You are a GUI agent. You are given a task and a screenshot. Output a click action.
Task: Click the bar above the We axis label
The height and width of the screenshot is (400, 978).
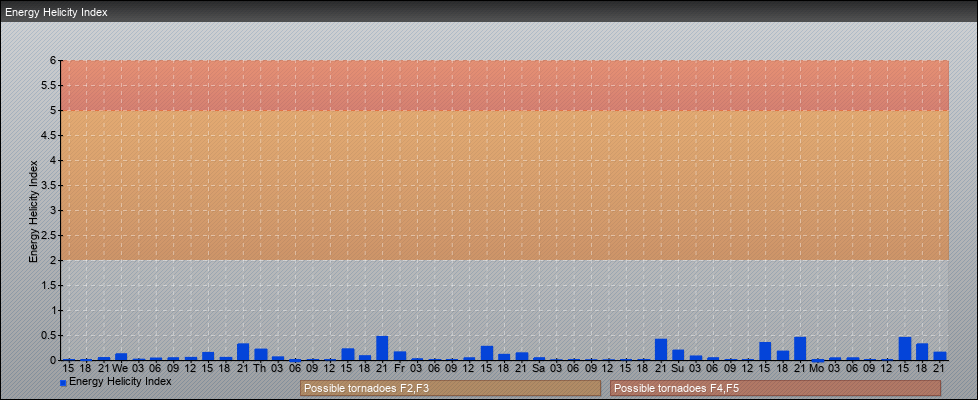click(121, 357)
